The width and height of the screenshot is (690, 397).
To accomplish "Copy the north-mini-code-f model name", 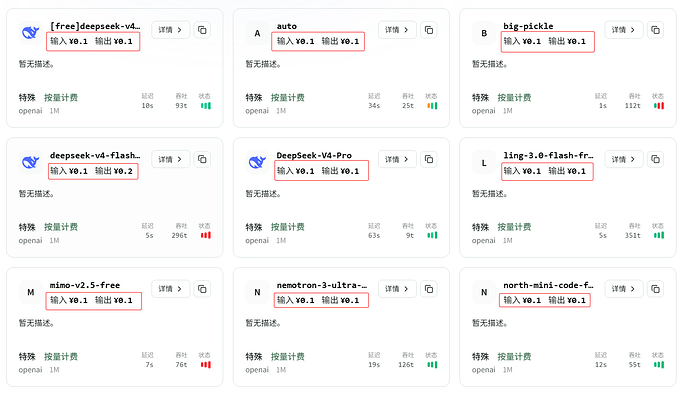I will pyautogui.click(x=655, y=289).
